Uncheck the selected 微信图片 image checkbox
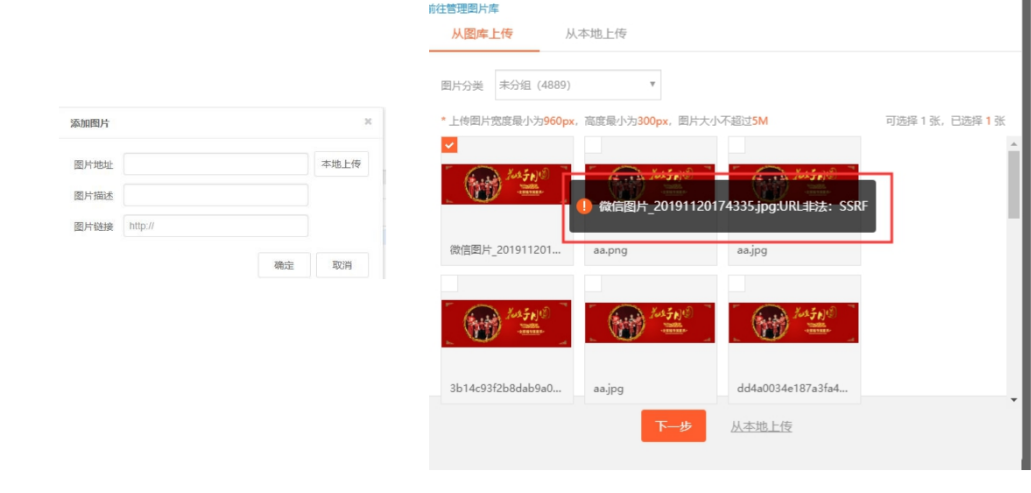 point(450,145)
